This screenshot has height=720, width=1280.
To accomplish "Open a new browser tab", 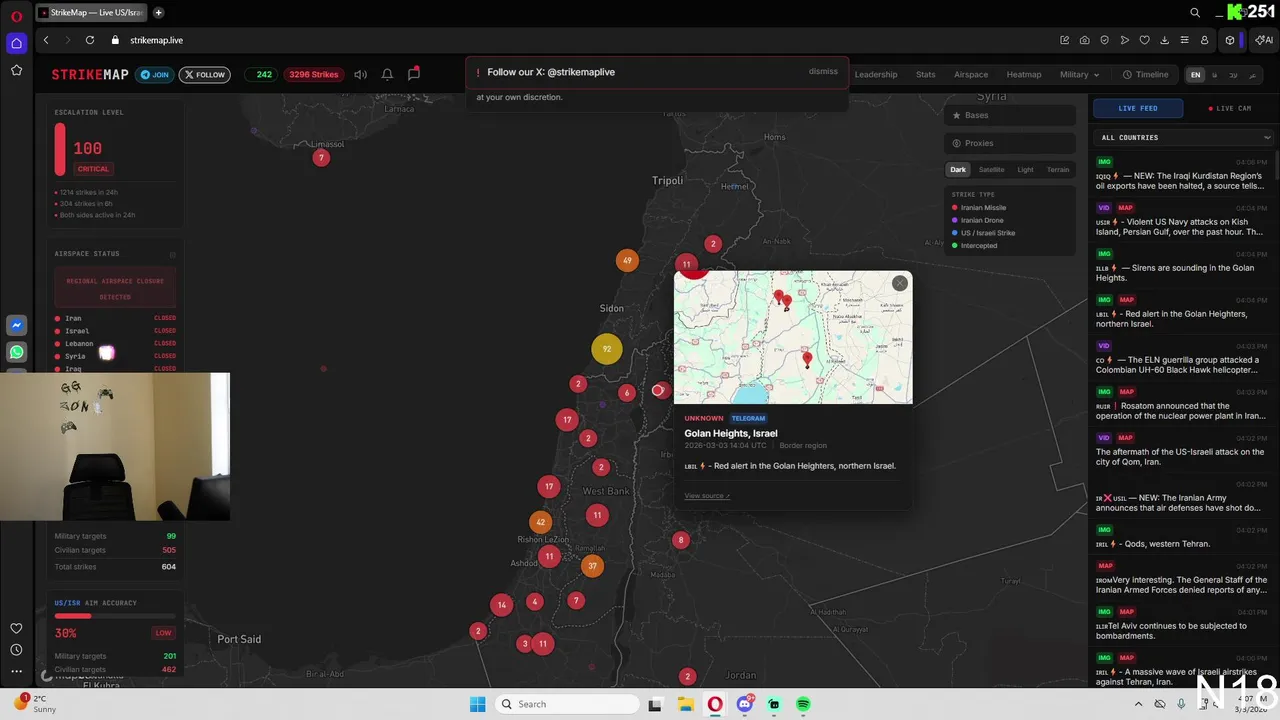I will (158, 13).
